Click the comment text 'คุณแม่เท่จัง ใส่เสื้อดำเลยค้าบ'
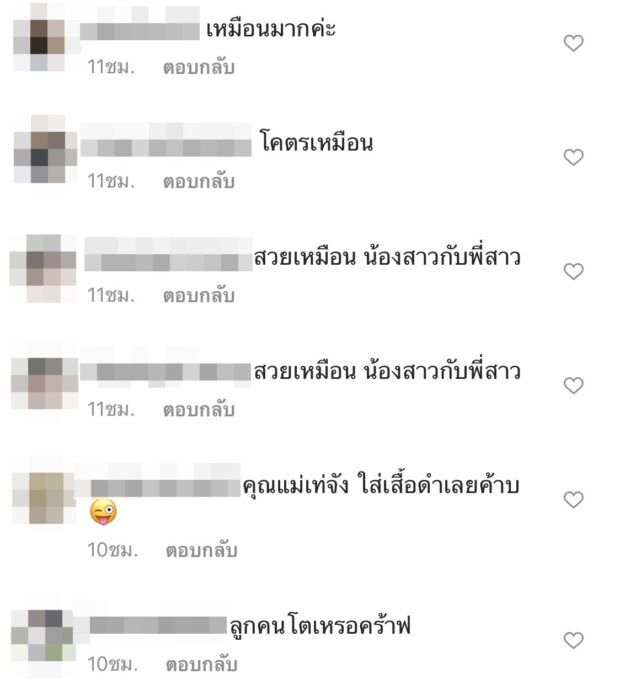The image size is (620, 696). (381, 486)
